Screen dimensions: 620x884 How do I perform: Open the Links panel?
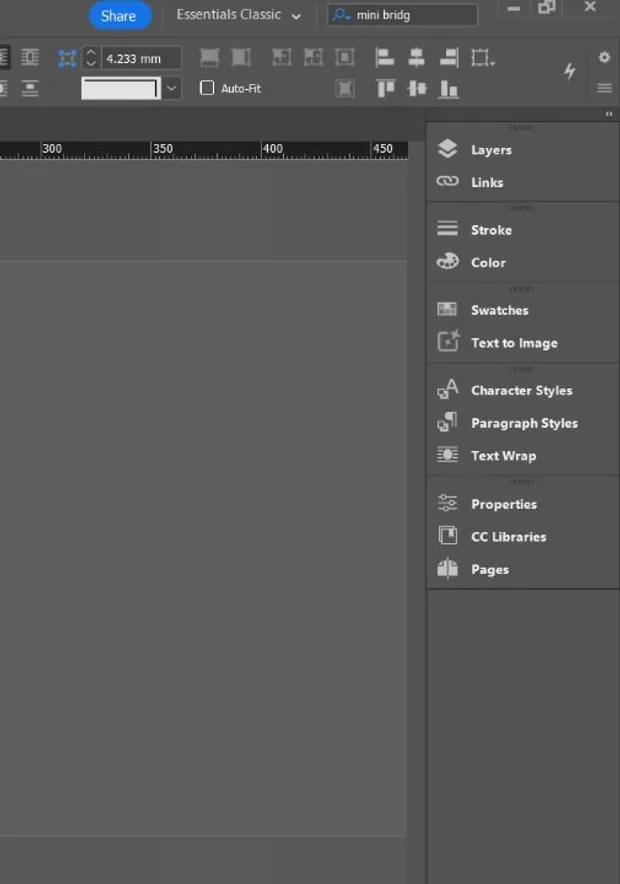pos(486,182)
